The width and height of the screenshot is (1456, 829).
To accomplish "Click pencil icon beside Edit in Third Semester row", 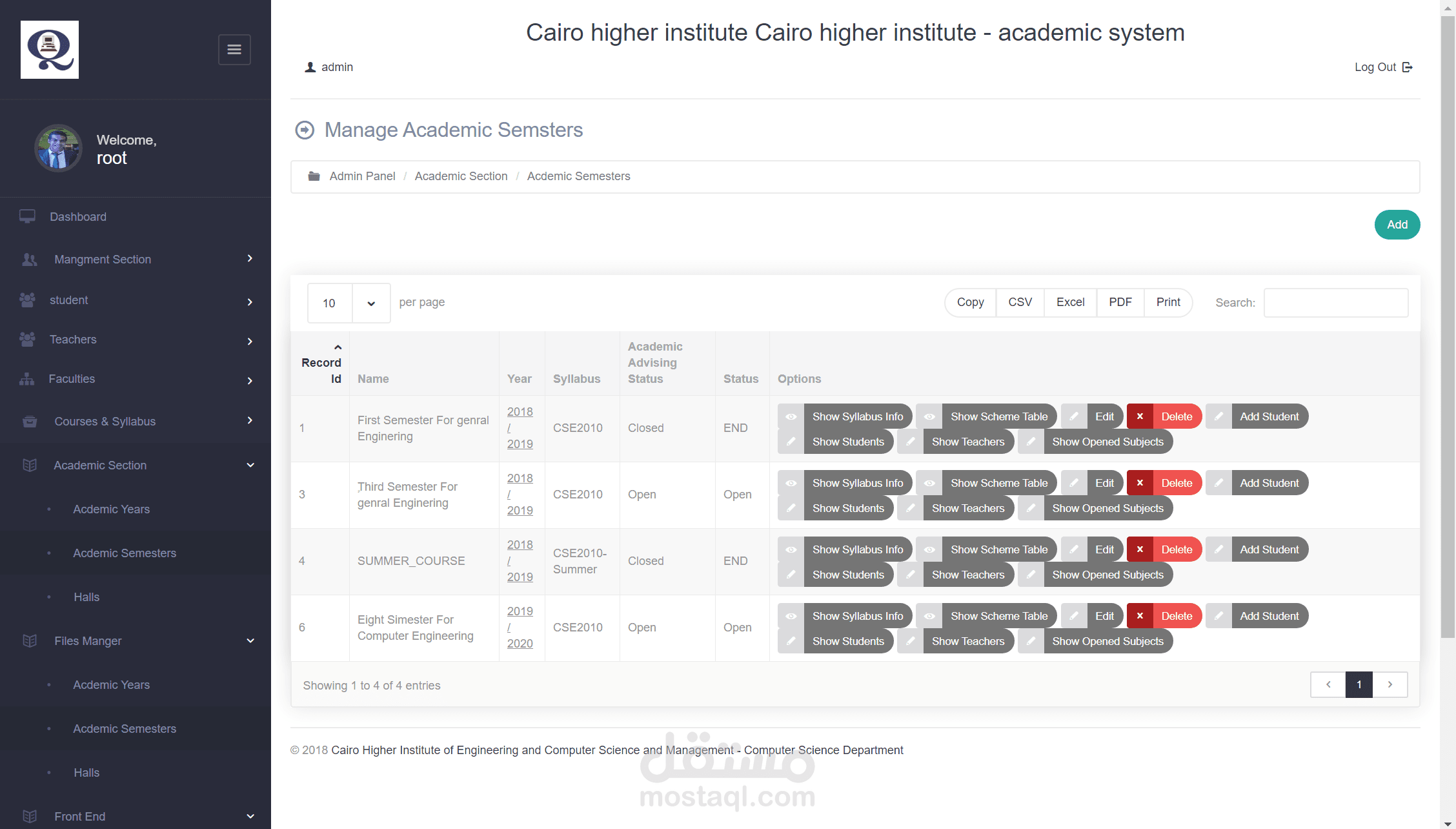I will pyautogui.click(x=1074, y=483).
